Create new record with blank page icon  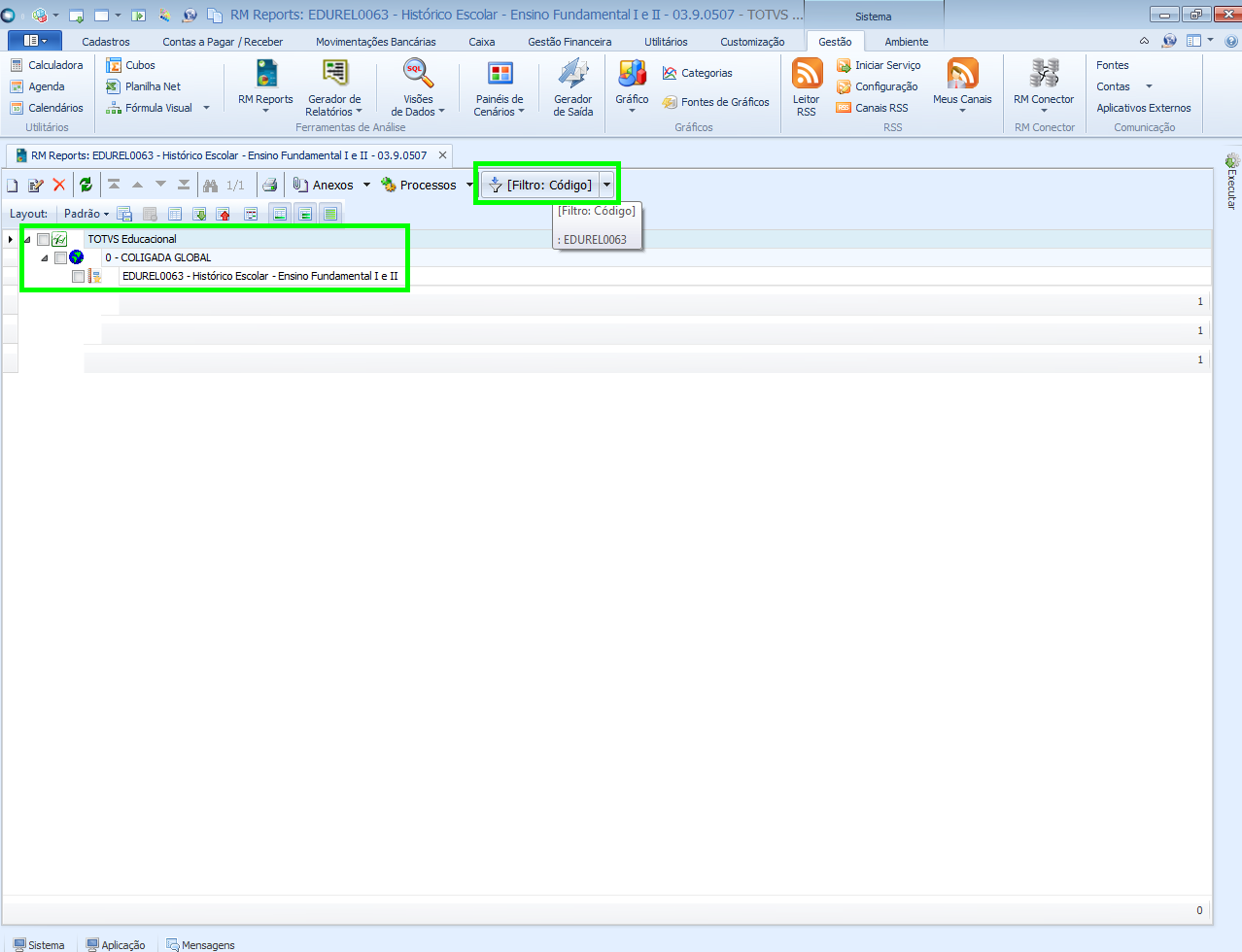(x=13, y=186)
